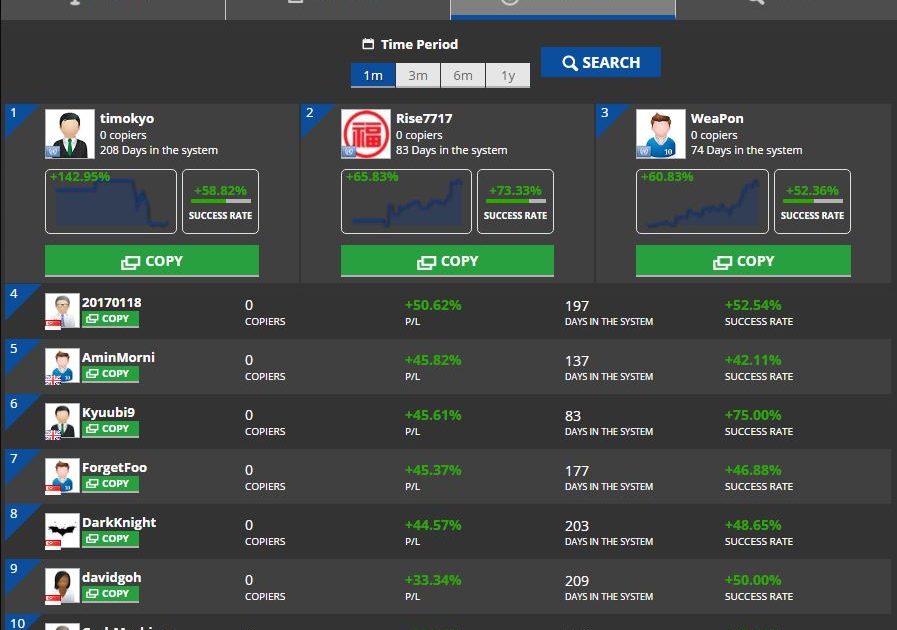Select the 1m time period
This screenshot has height=630, width=897.
click(373, 76)
